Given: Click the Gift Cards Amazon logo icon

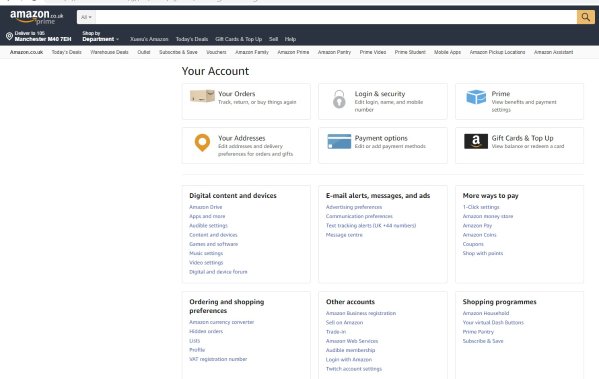Looking at the screenshot, I should (476, 141).
